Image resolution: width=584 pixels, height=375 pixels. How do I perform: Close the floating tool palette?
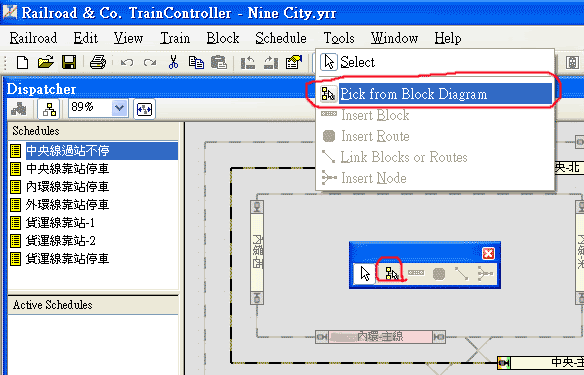[488, 254]
